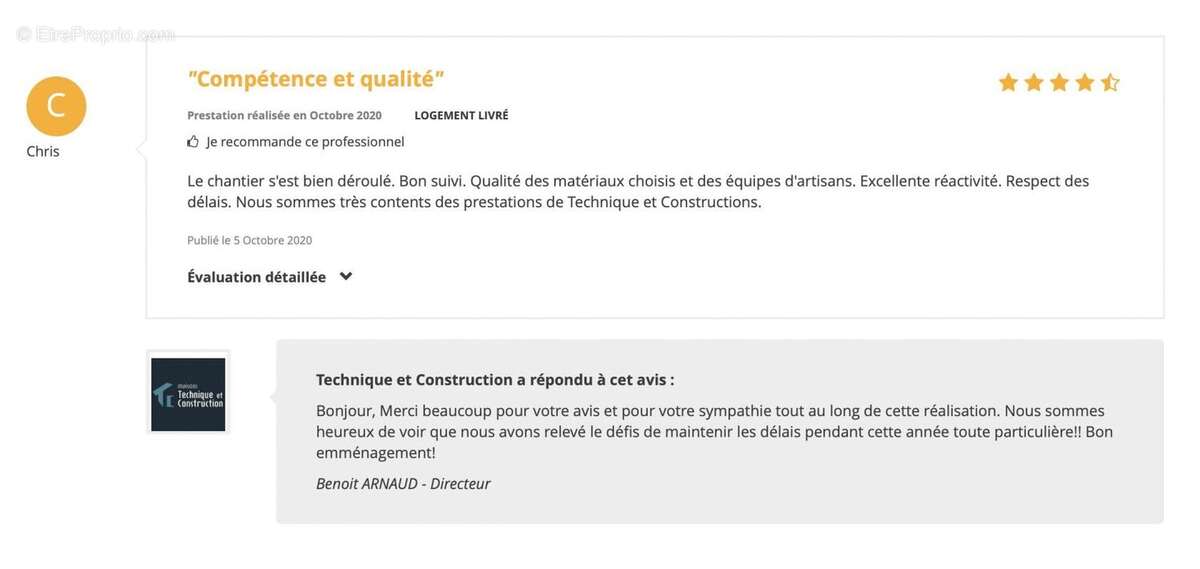The image size is (1200, 569).
Task: Open the Technique et Construction logo
Action: [188, 393]
